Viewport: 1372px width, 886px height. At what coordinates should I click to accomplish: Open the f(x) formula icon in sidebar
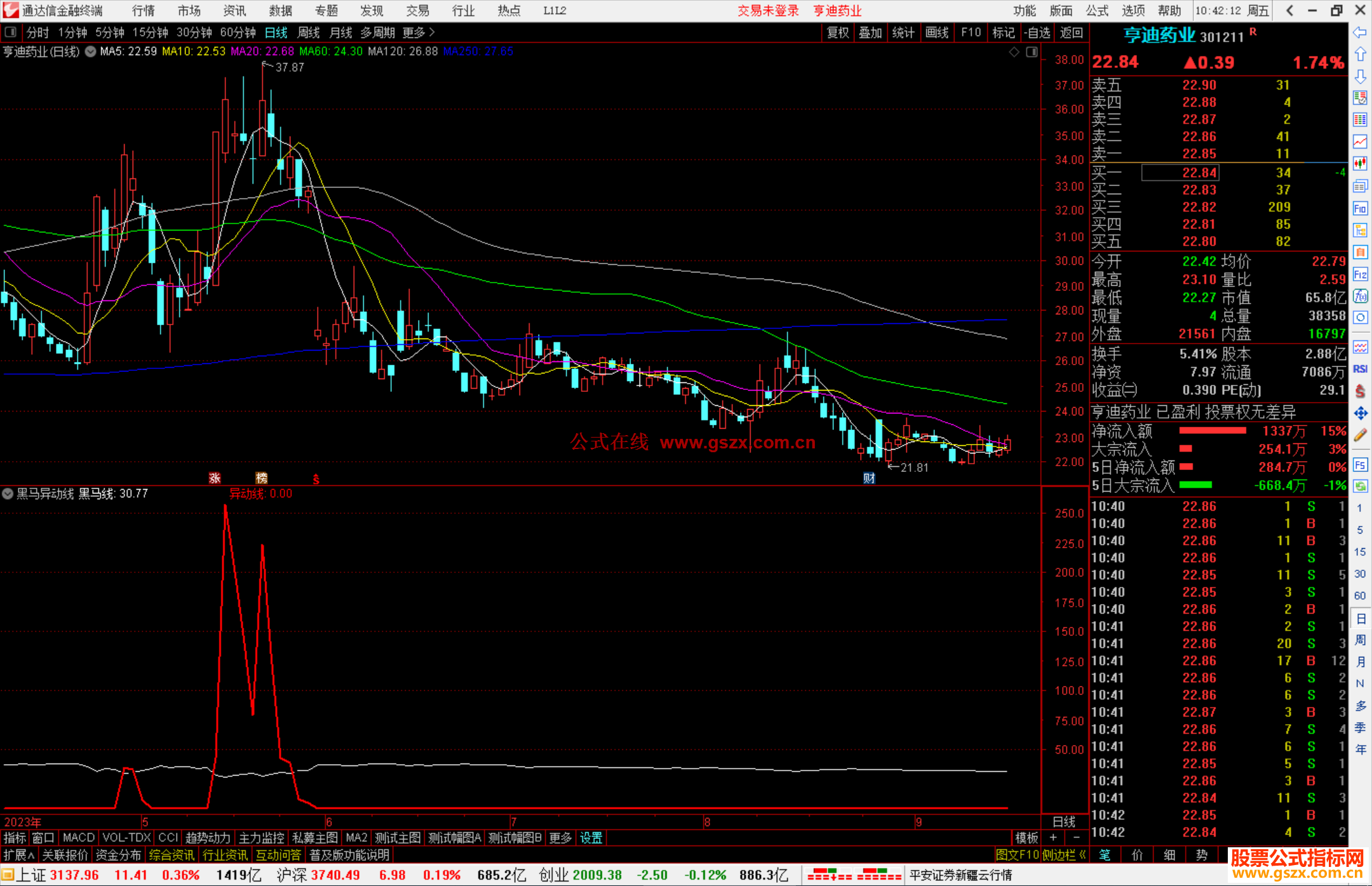point(1360,296)
